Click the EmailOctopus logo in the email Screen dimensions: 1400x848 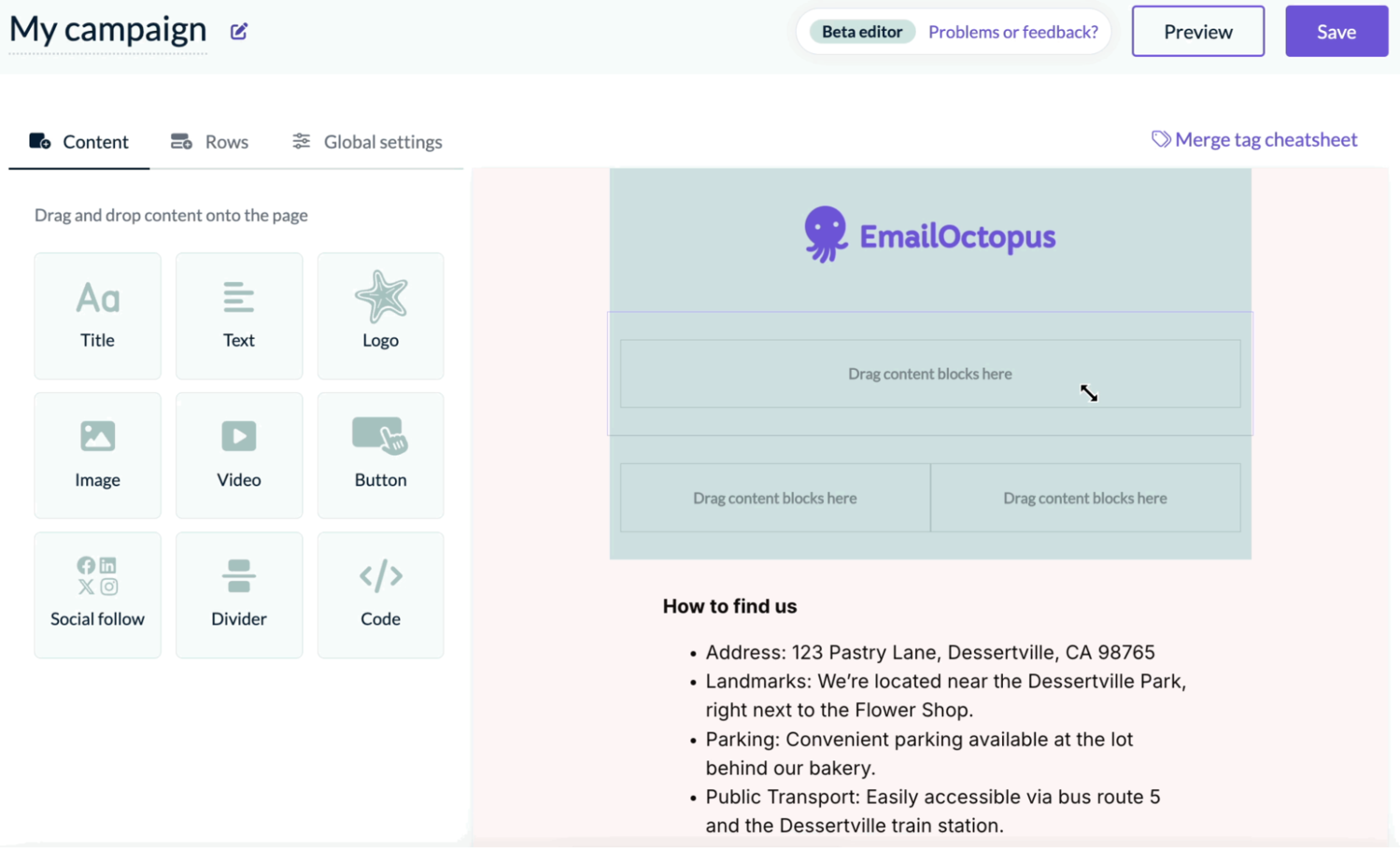click(929, 235)
